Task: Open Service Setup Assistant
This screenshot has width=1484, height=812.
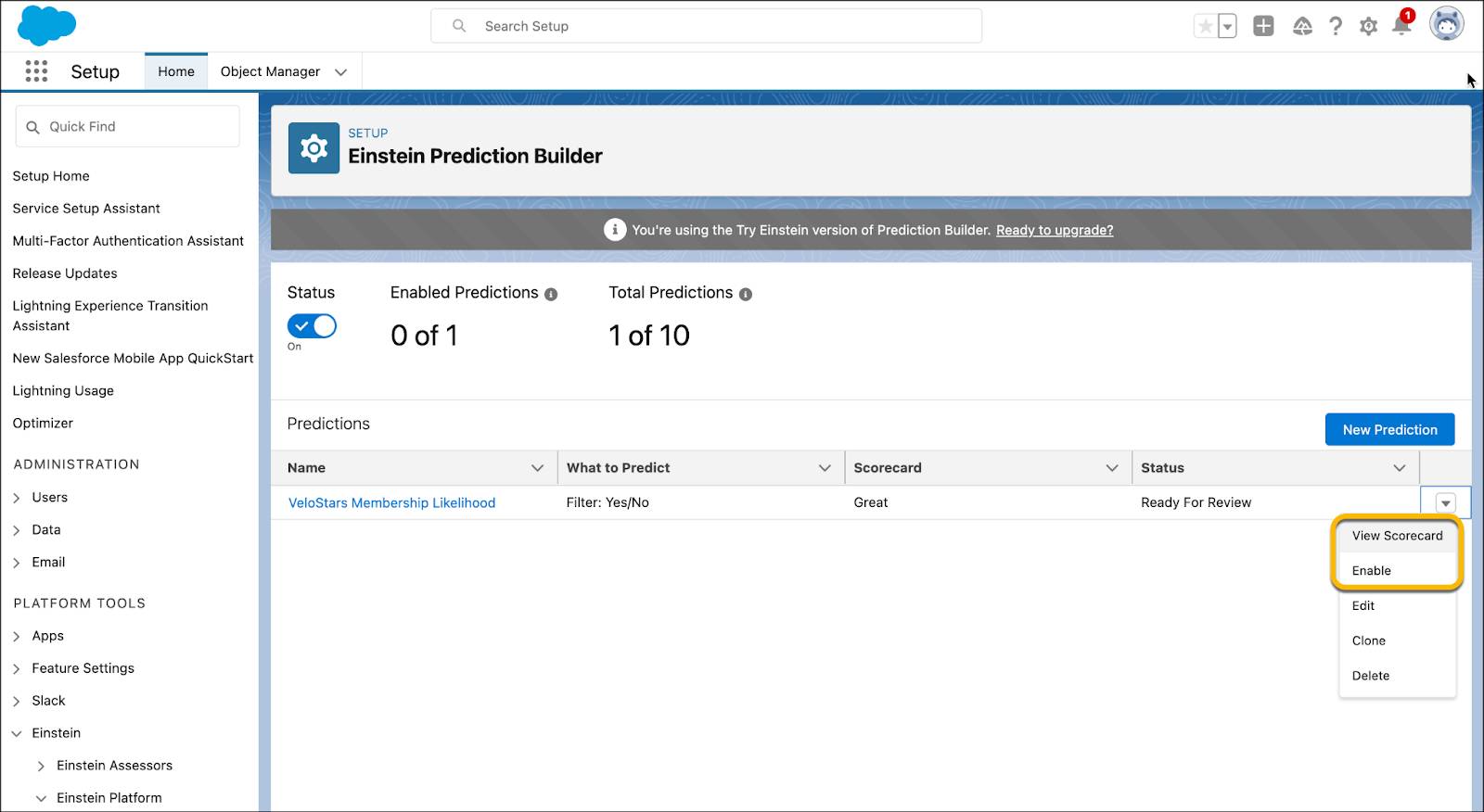Action: 86,209
